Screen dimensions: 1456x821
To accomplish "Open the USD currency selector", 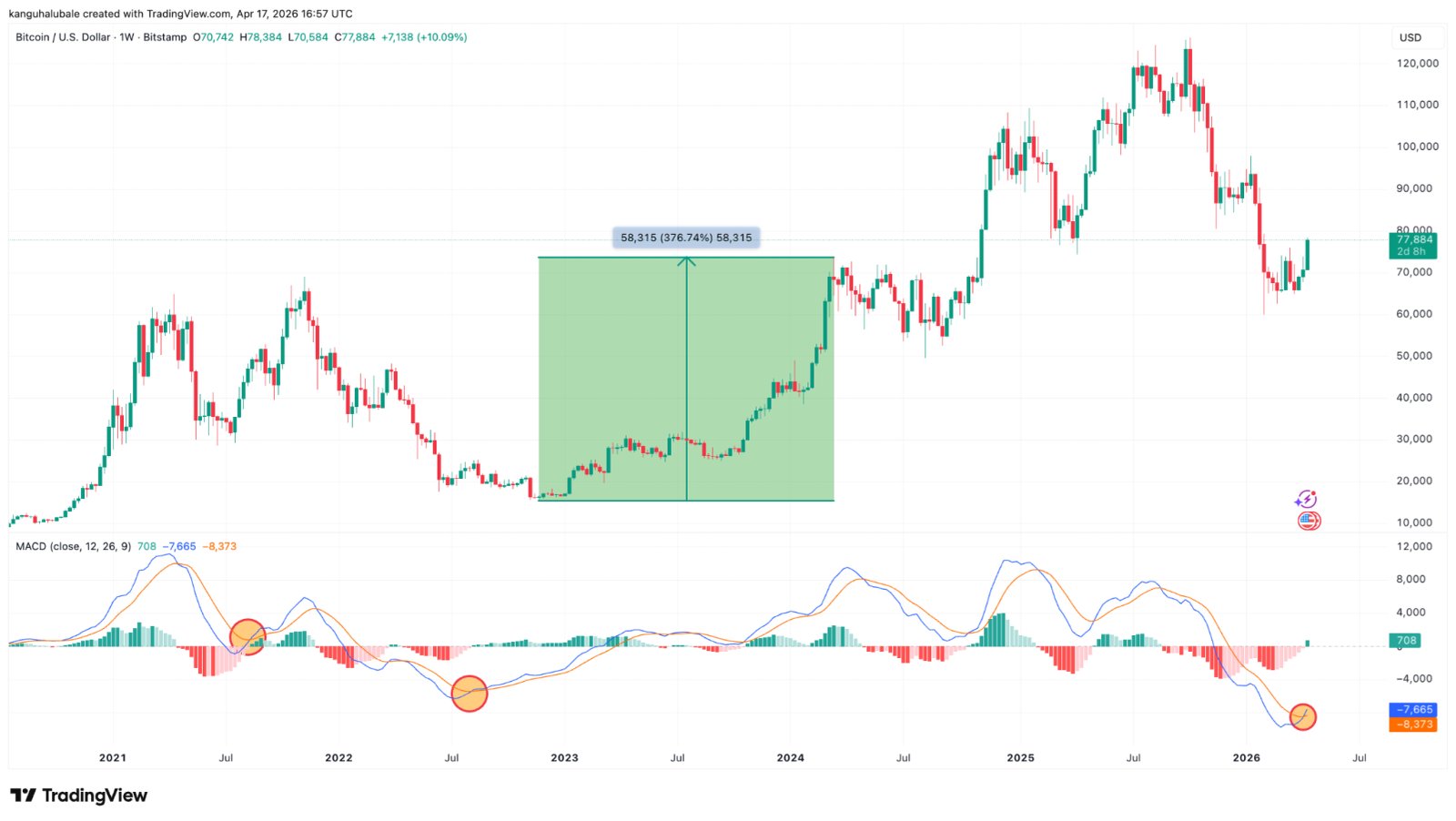I will pyautogui.click(x=1410, y=37).
